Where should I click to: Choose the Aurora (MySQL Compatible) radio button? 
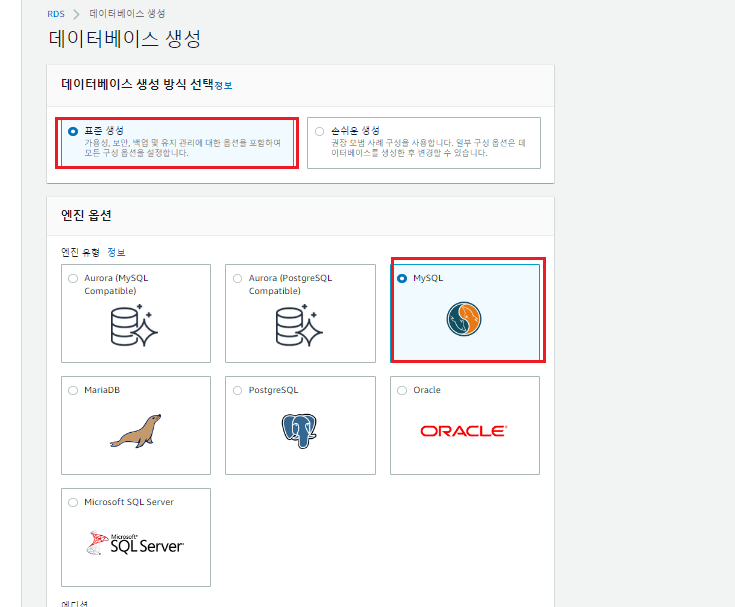pos(73,278)
